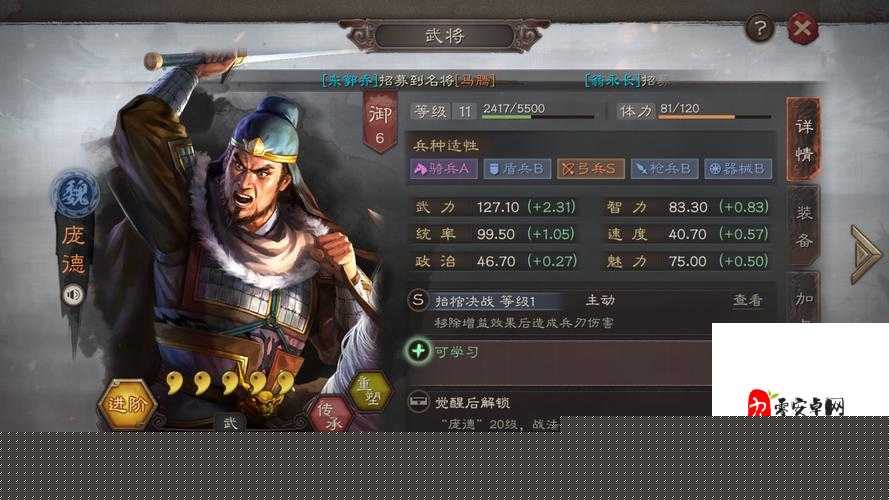Select the 骑兵A troop aptitude badge
The width and height of the screenshot is (889, 500).
coord(443,169)
